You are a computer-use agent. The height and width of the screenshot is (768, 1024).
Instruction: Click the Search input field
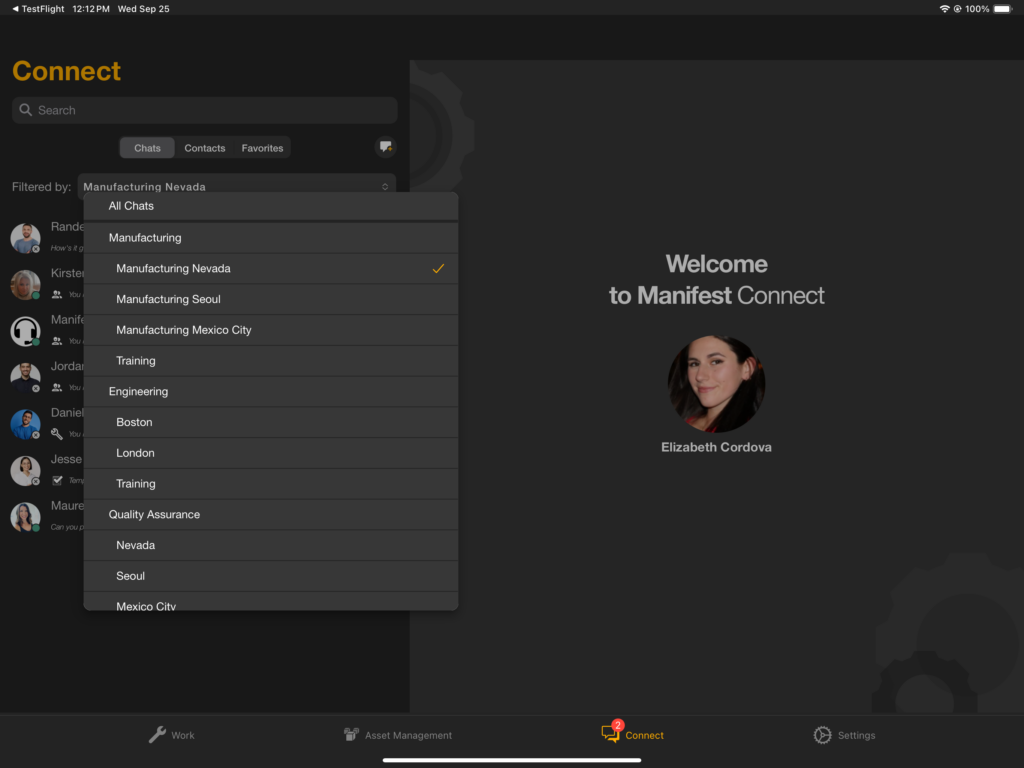[x=204, y=110]
